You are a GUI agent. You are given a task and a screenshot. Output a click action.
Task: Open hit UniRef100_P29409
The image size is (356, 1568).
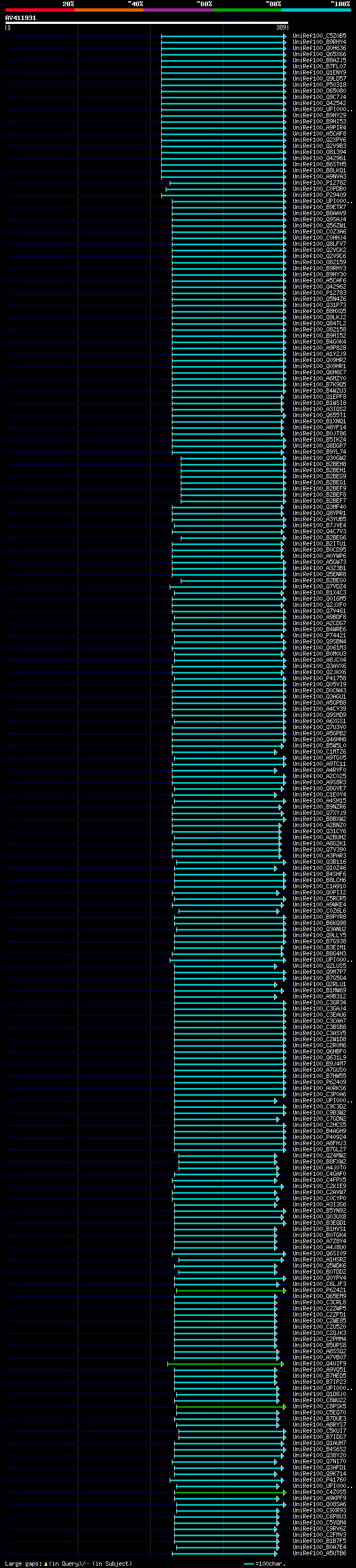[319, 195]
